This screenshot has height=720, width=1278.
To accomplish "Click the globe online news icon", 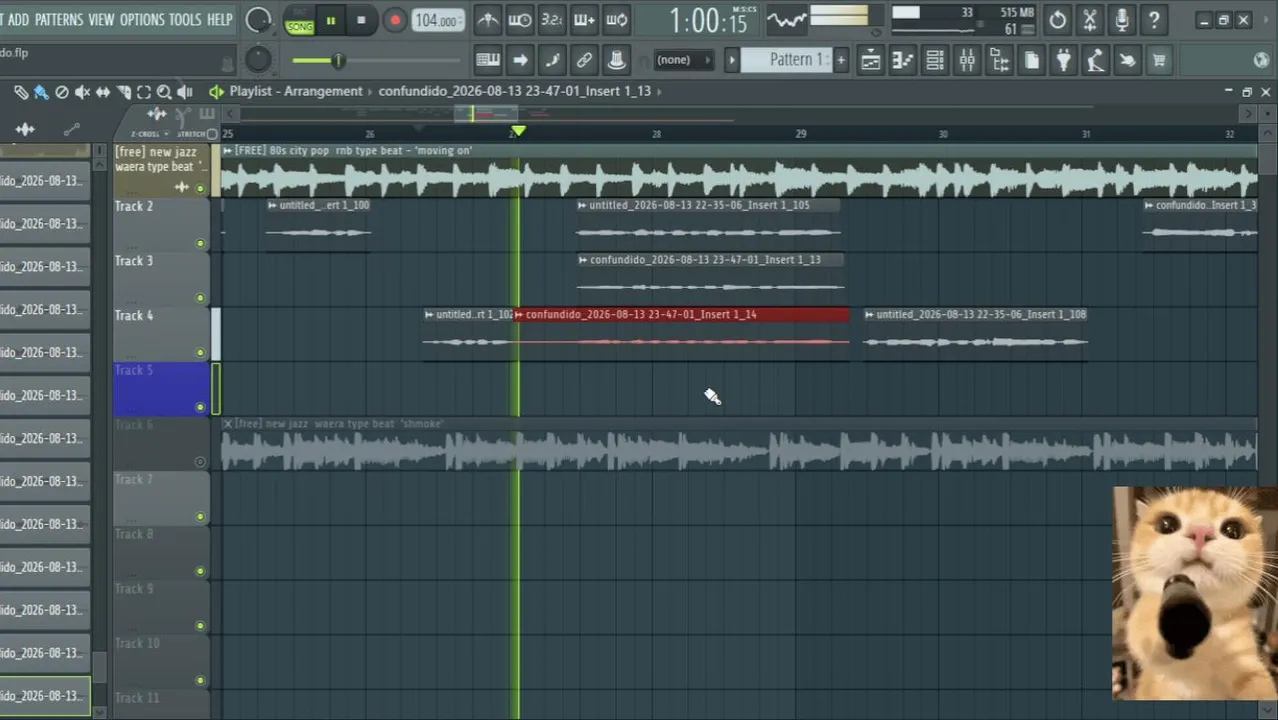I will tap(1261, 60).
